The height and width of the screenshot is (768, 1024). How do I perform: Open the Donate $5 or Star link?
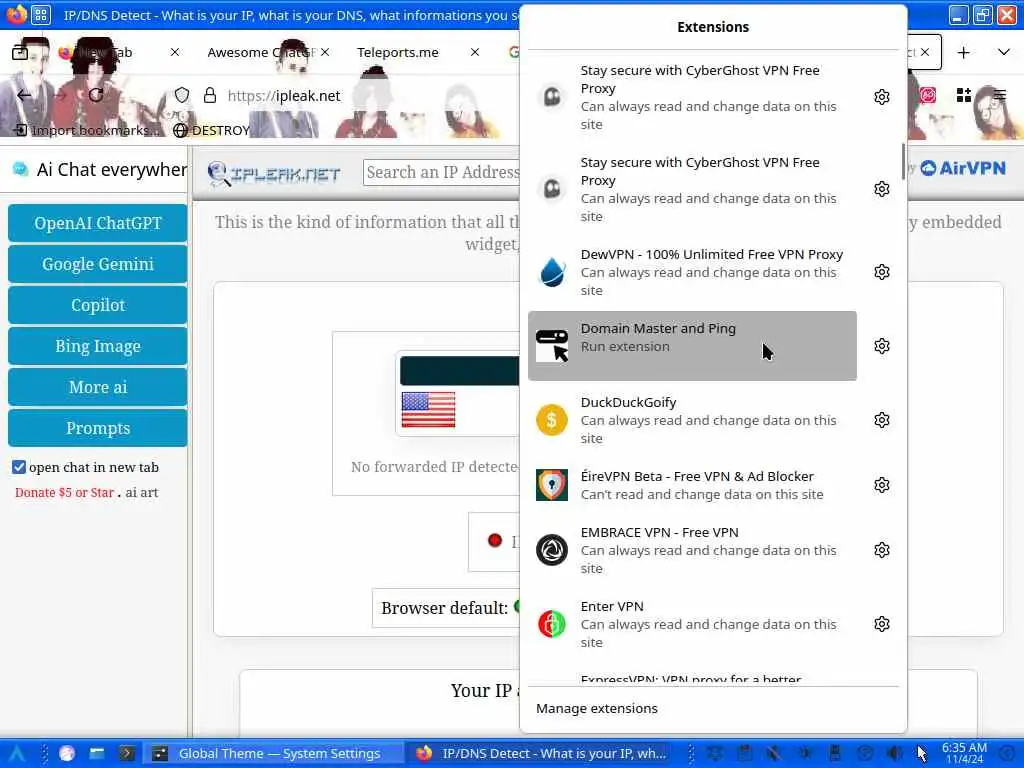pos(64,492)
